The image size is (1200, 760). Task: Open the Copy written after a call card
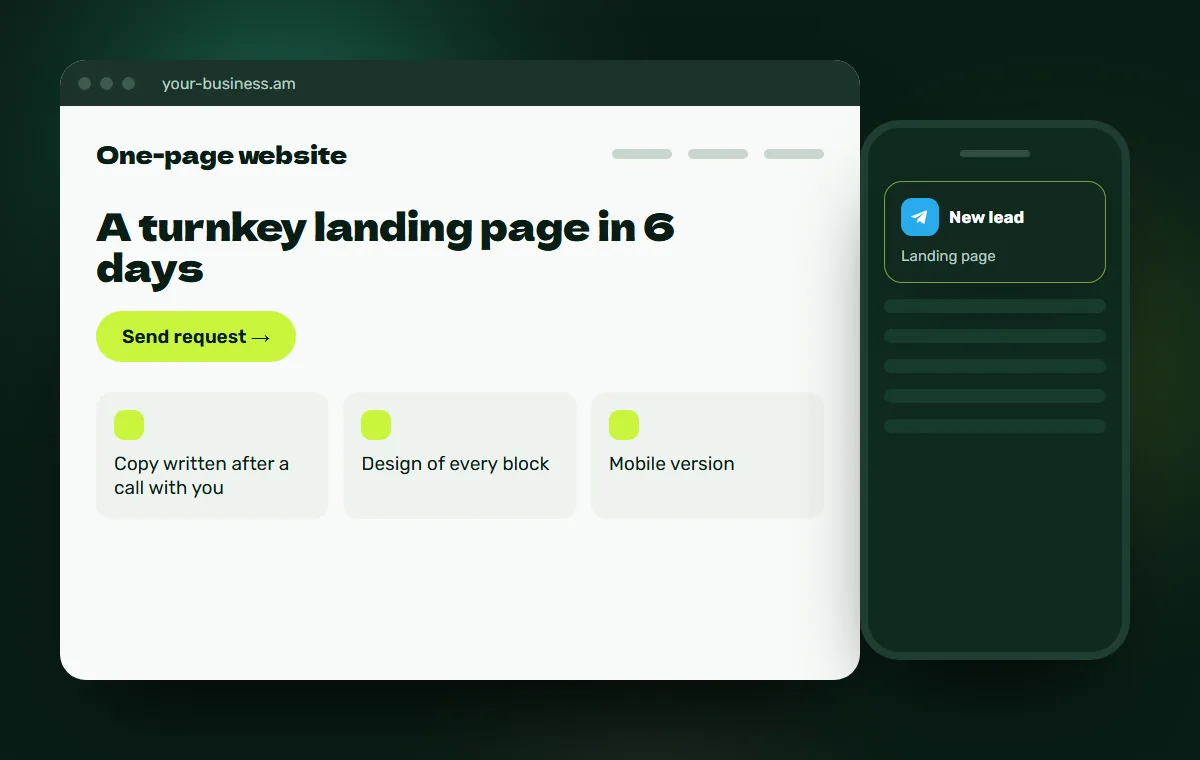[x=212, y=455]
